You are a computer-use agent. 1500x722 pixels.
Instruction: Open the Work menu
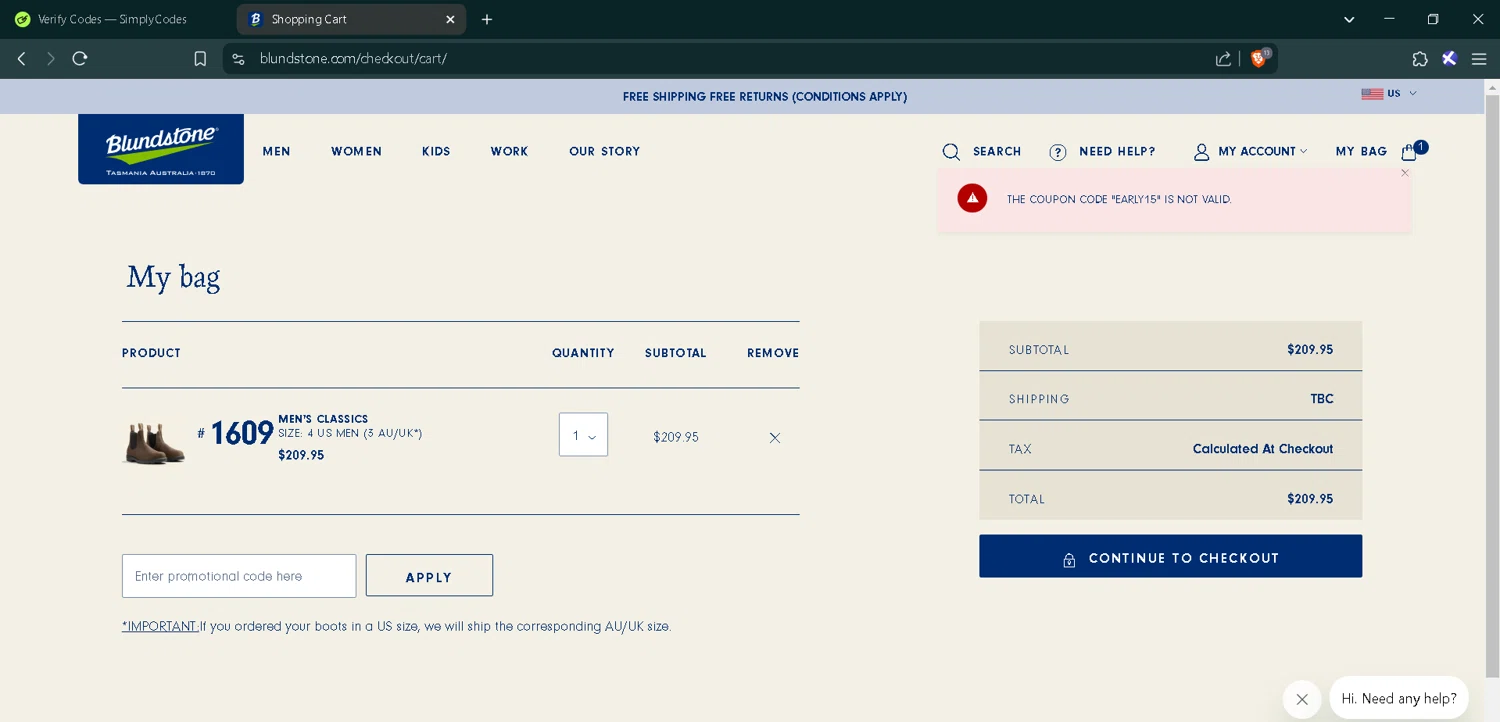tap(509, 152)
